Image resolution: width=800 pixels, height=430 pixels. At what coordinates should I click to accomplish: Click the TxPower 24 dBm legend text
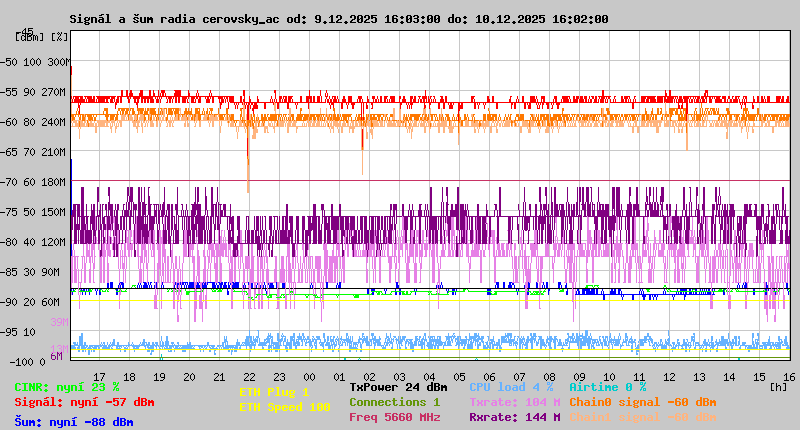[x=398, y=386]
